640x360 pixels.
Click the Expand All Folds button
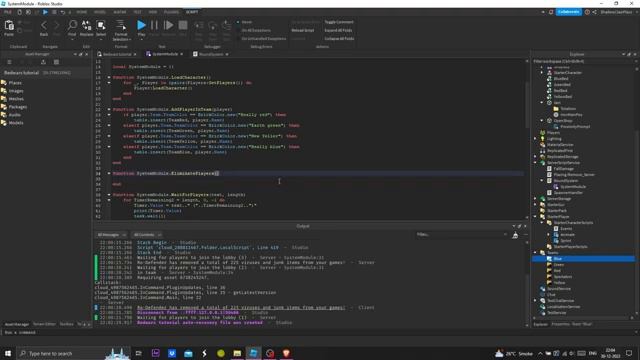(x=338, y=30)
